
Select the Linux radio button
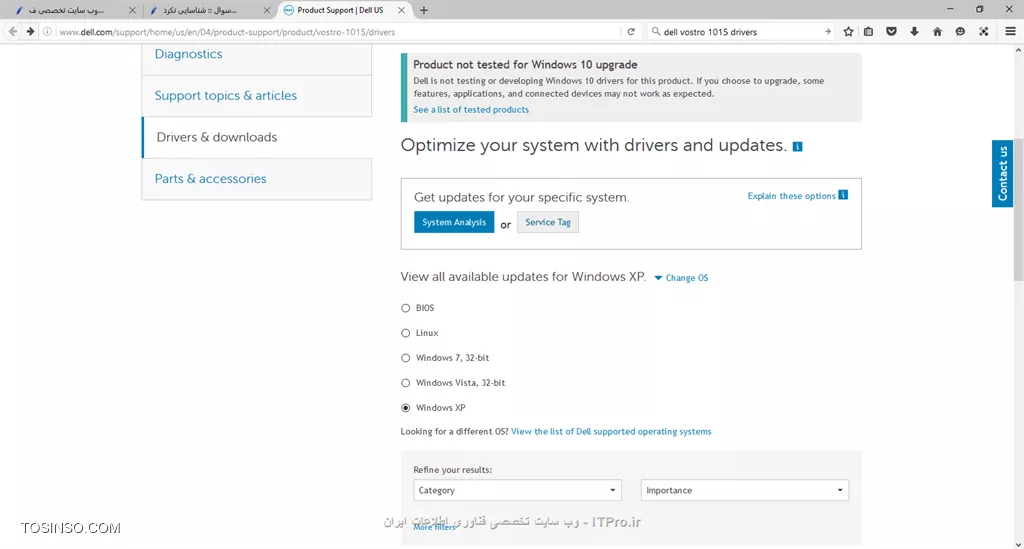pyautogui.click(x=406, y=333)
